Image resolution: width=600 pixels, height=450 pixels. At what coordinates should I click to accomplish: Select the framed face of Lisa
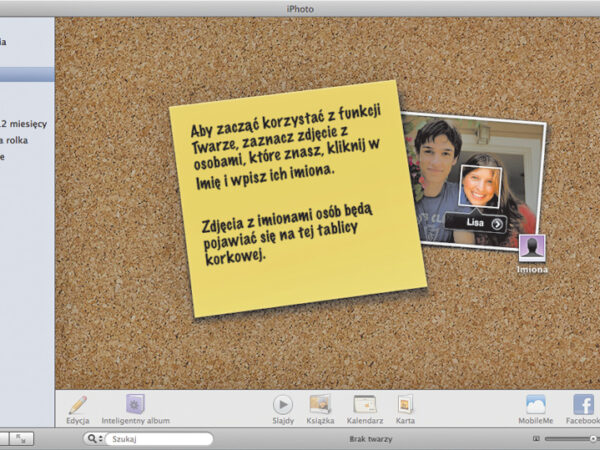point(480,186)
